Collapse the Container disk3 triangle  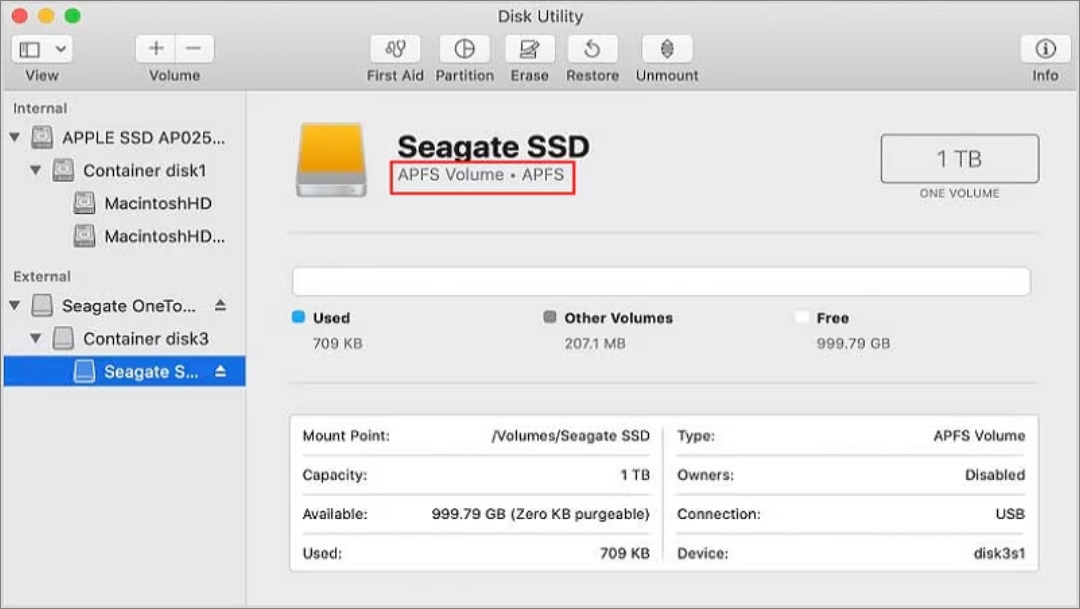[x=36, y=338]
